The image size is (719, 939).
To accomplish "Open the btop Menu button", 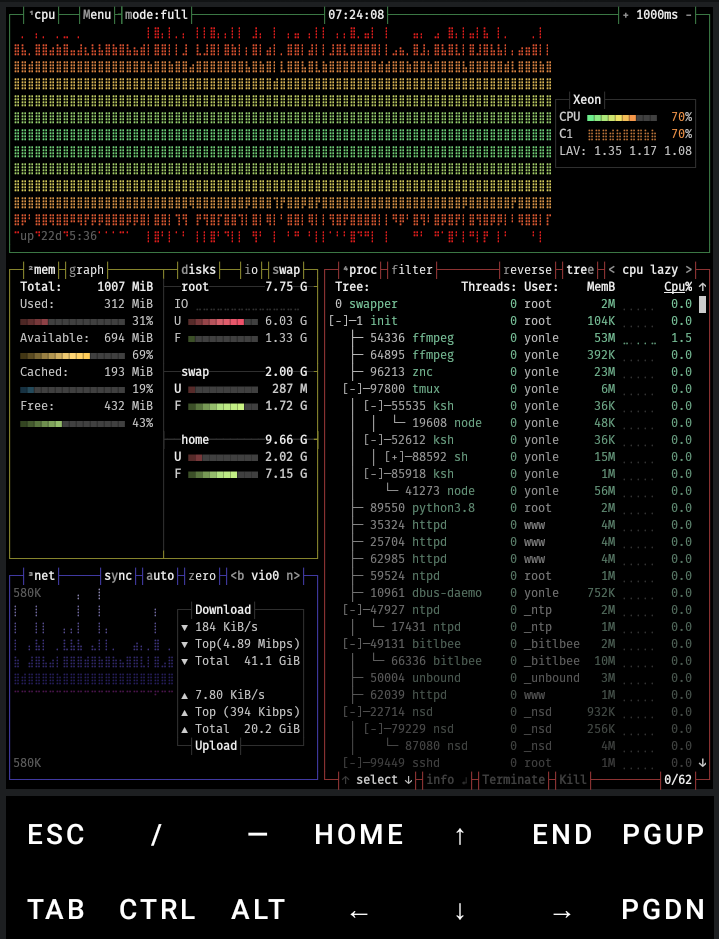I will (x=97, y=14).
